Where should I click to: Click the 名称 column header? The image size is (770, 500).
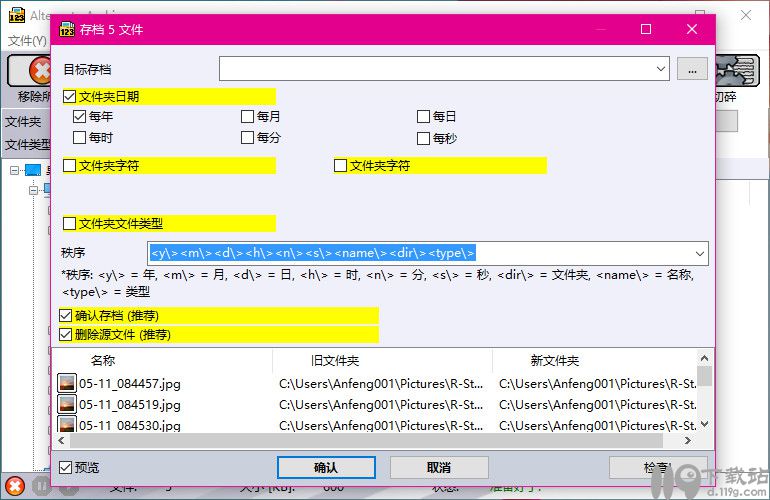pos(103,361)
